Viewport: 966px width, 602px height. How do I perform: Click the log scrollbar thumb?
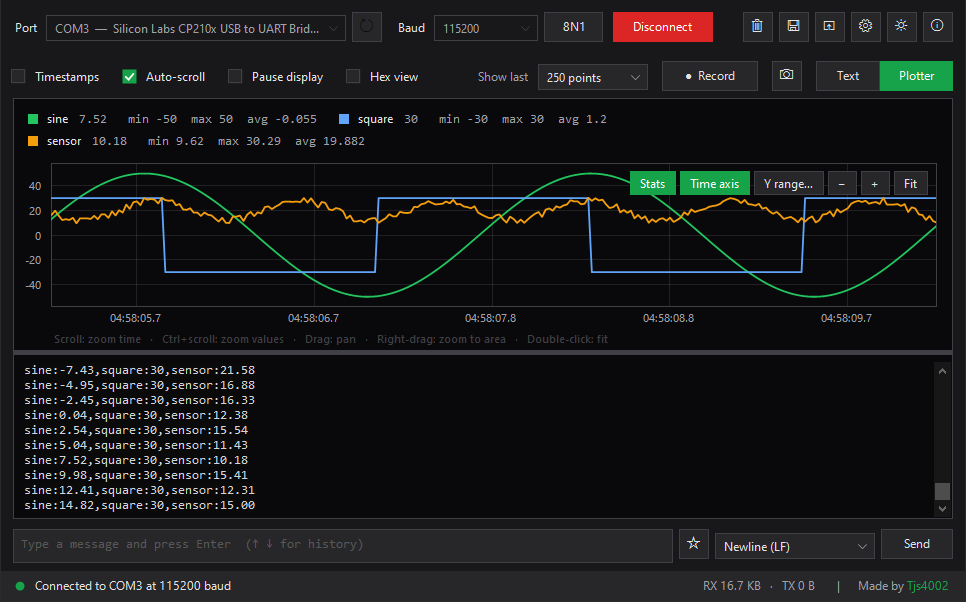click(x=942, y=491)
